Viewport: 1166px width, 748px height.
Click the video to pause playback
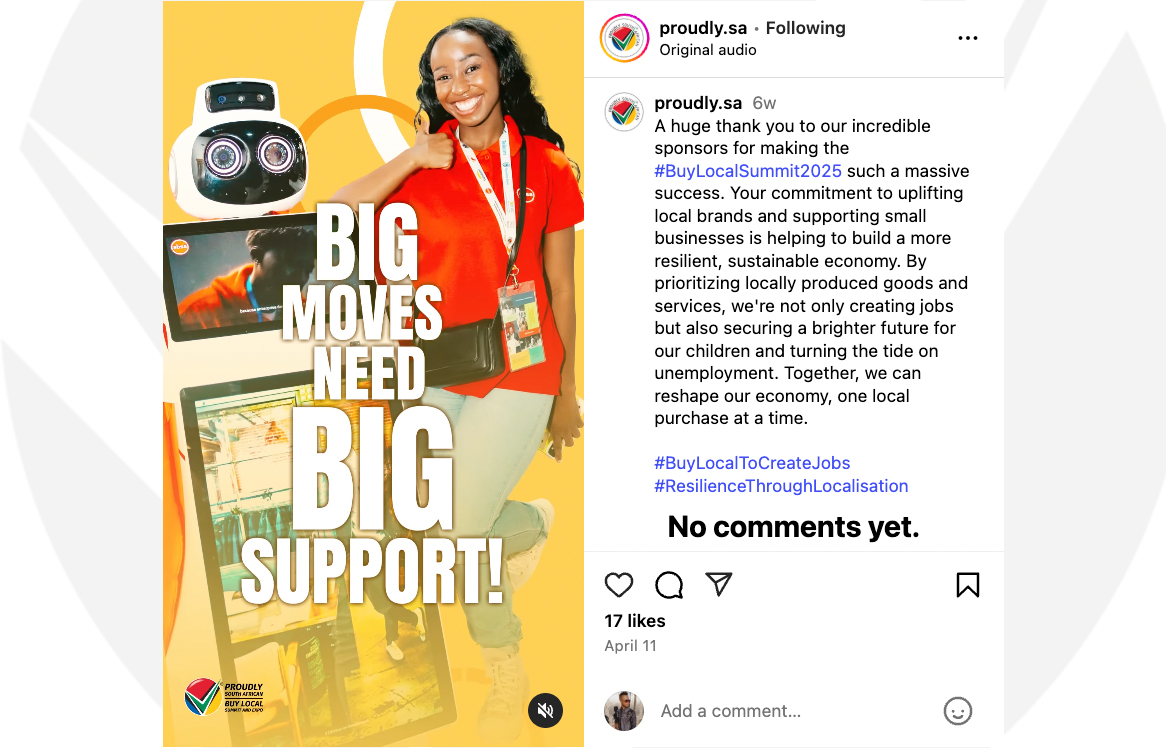coord(373,373)
